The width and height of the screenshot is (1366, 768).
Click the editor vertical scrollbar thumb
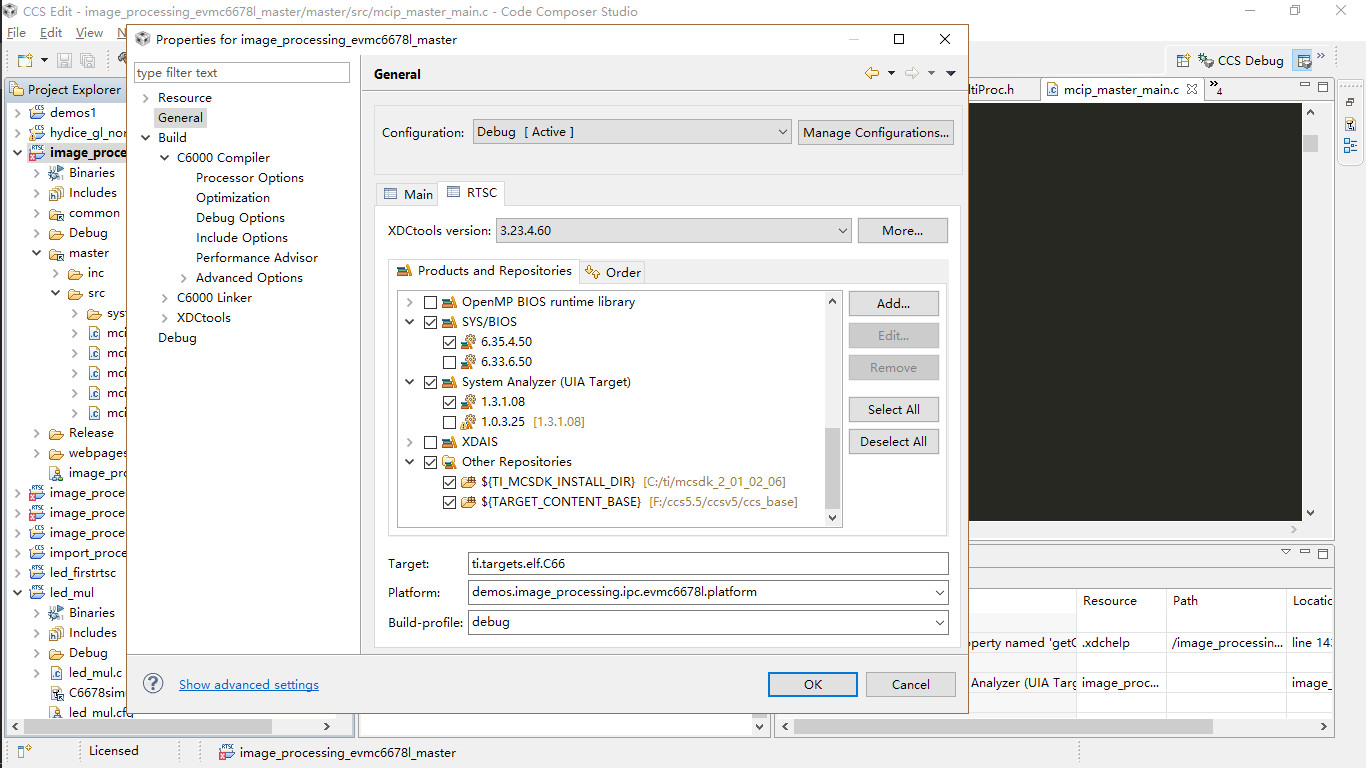(x=1310, y=143)
